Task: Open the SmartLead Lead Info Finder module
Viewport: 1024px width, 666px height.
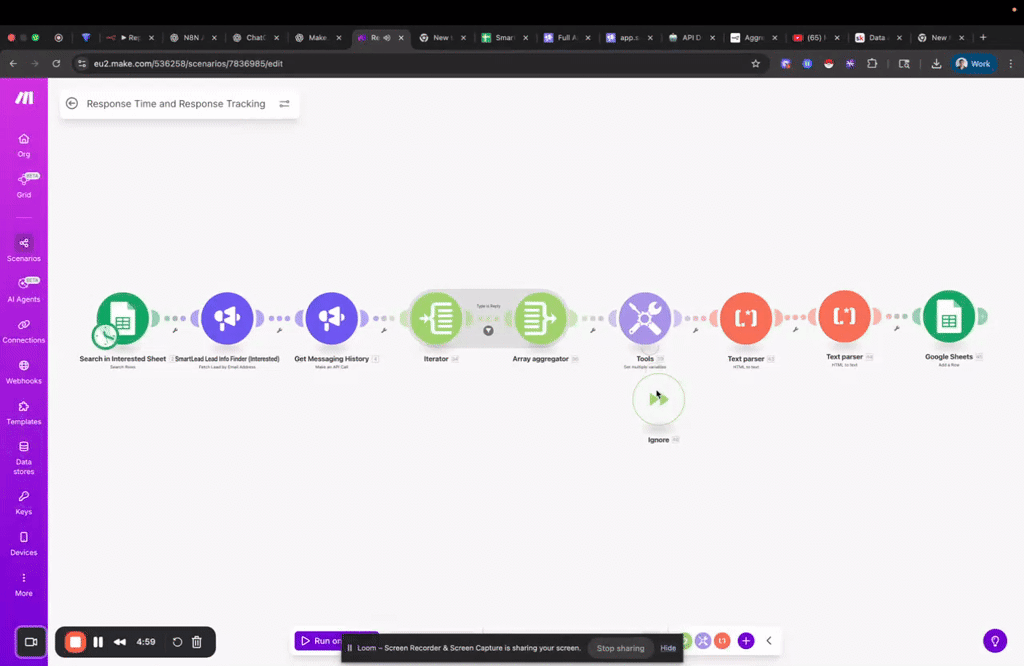Action: (227, 318)
